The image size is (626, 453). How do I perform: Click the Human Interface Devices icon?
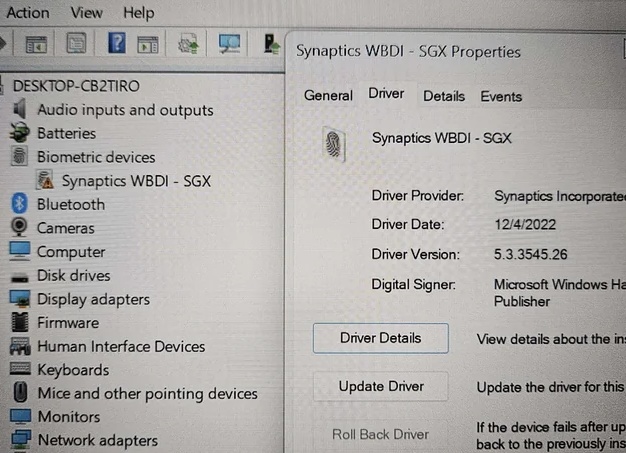(20, 346)
